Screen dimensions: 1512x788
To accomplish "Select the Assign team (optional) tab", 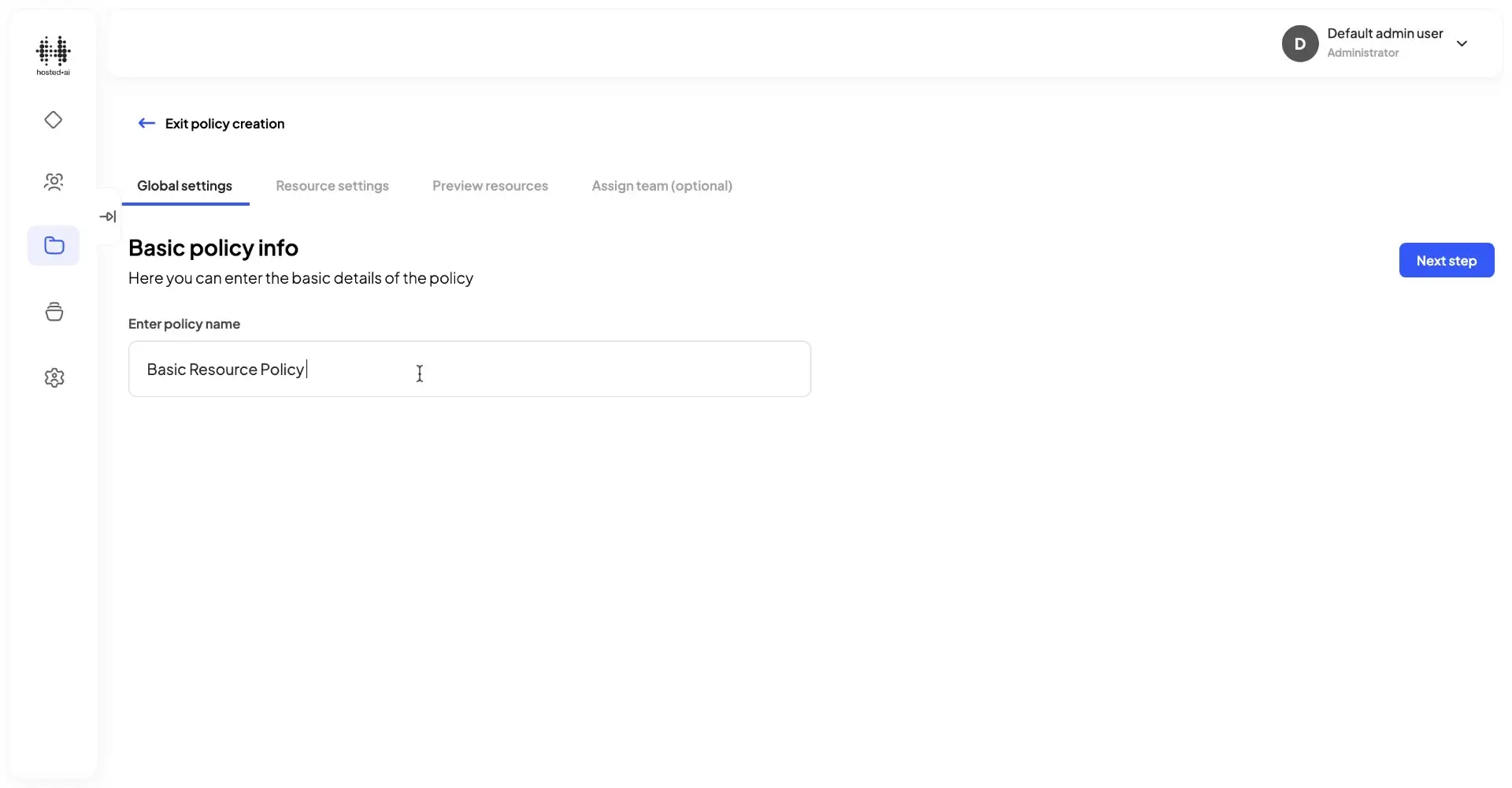I will tap(661, 186).
